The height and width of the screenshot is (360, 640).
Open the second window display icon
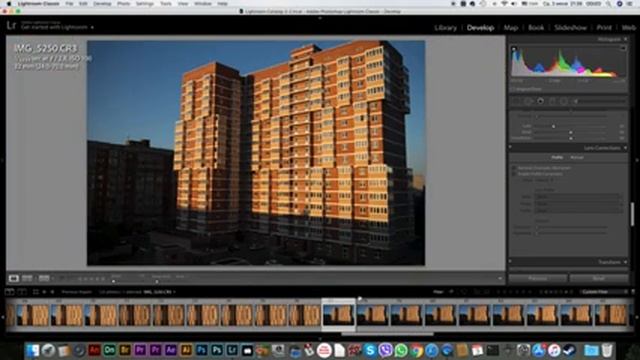(22, 292)
